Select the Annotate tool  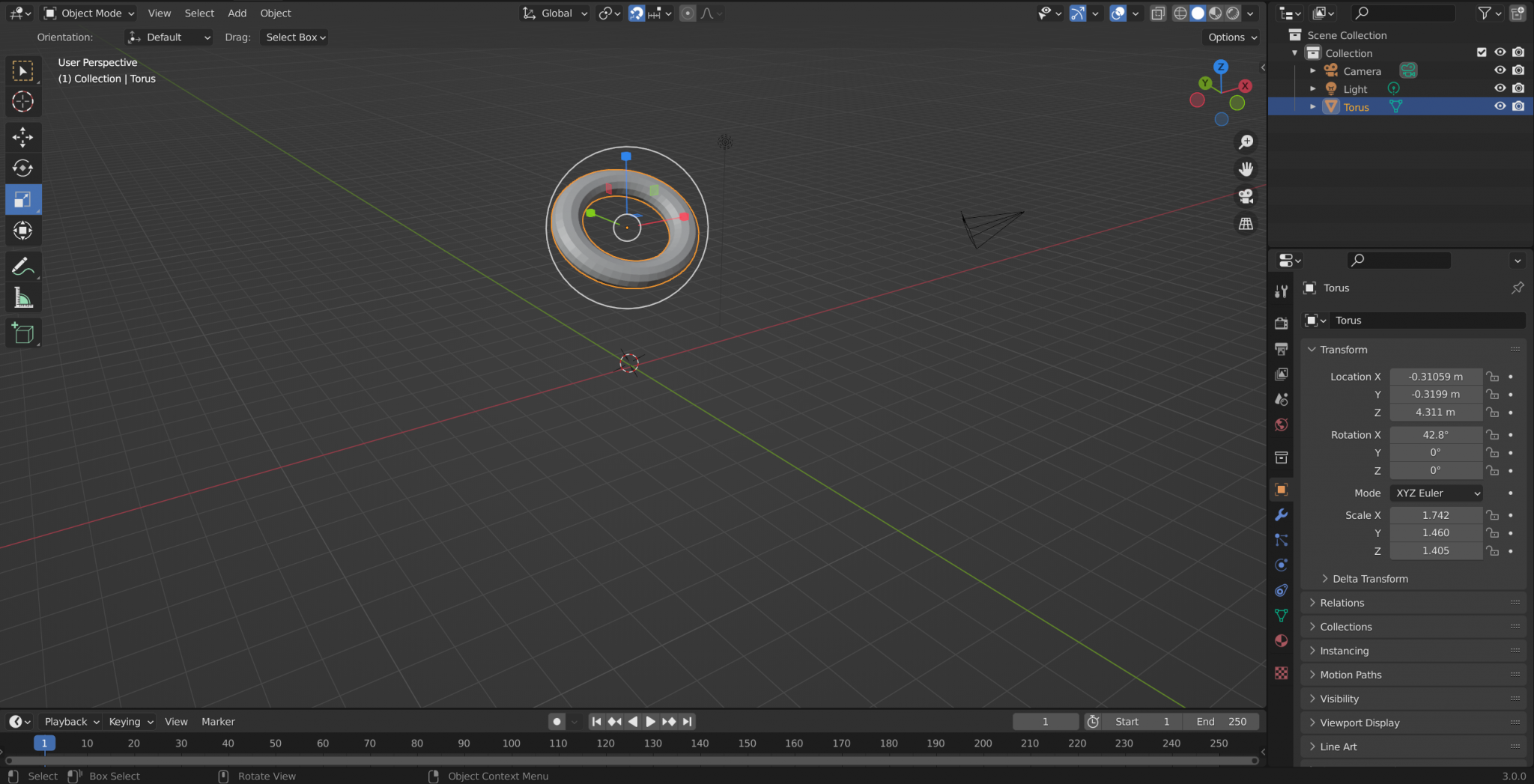23,265
